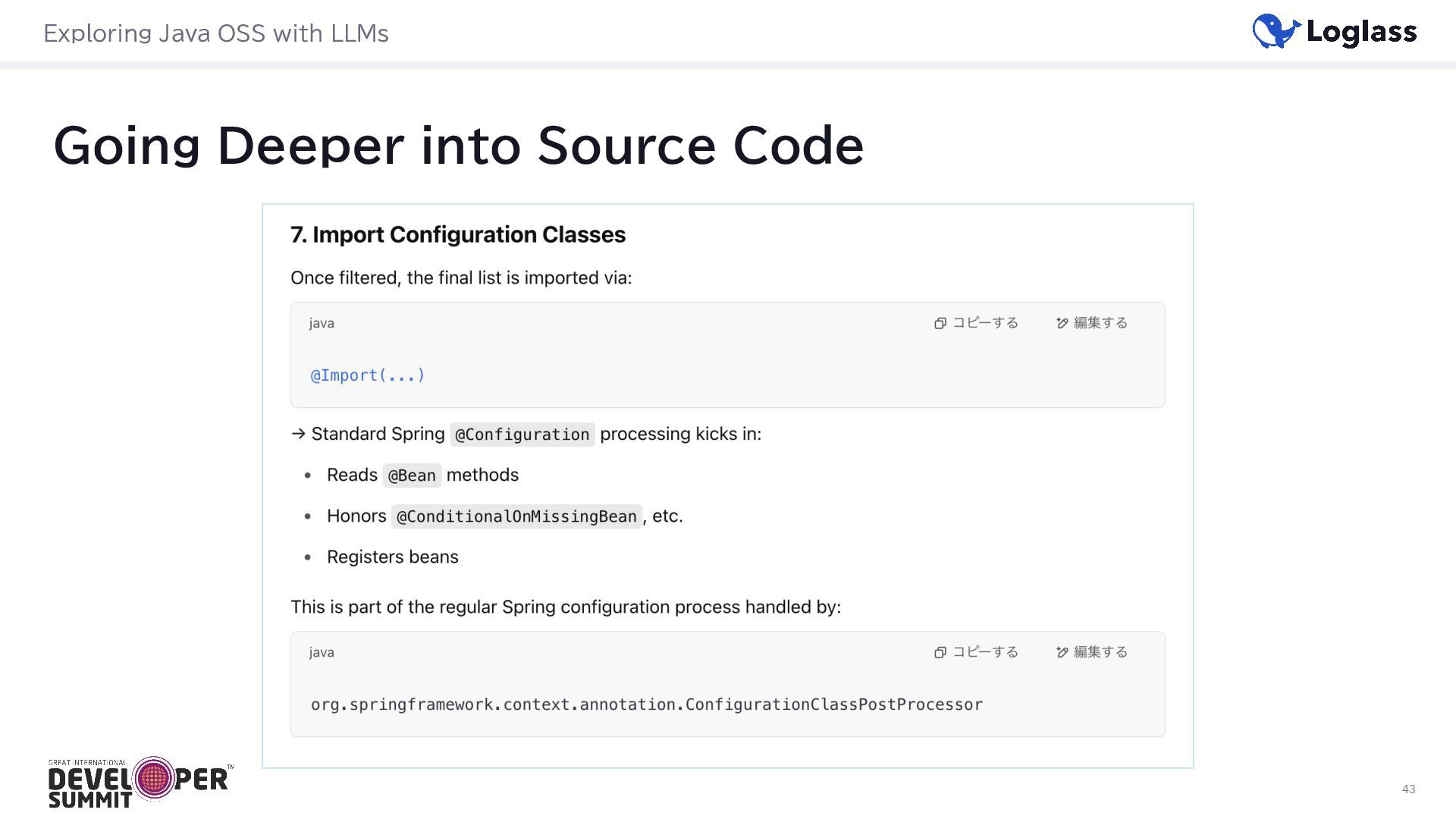1456x819 pixels.
Task: Click the "Going Deeper into Source Code" title
Action: (x=458, y=145)
